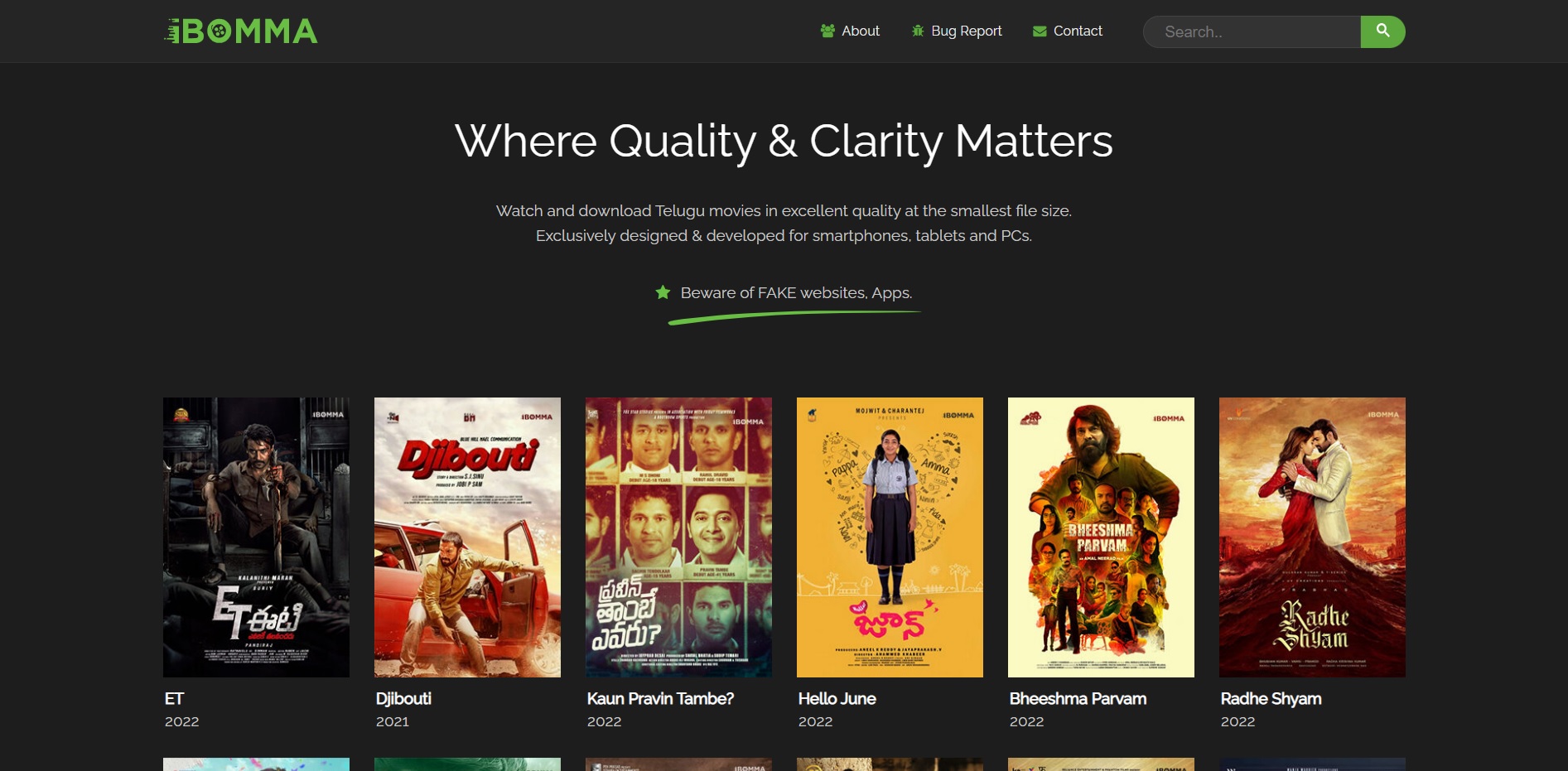Focus the Search input field
Screen dimensions: 1568x771
click(x=1252, y=31)
